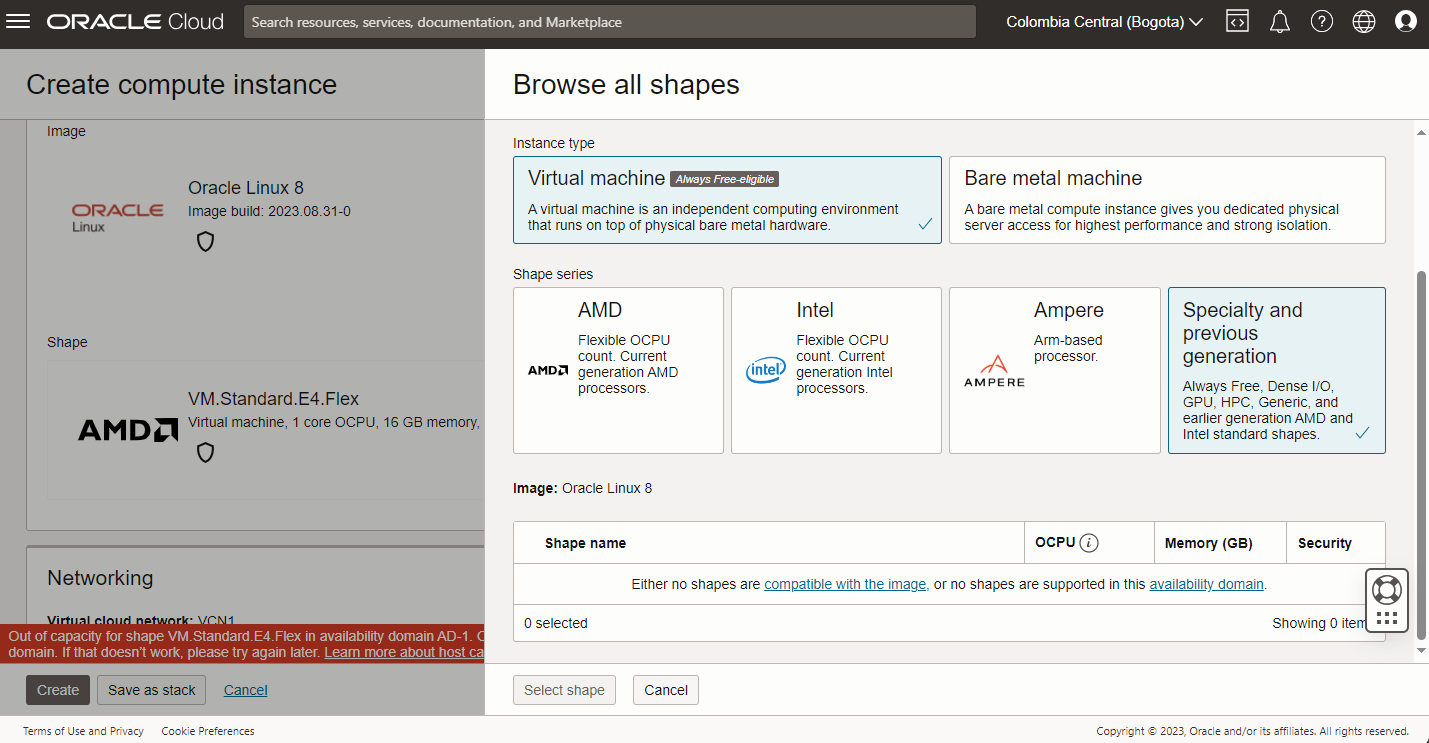
Task: Click Cancel in Browse all shapes panel
Action: (666, 690)
